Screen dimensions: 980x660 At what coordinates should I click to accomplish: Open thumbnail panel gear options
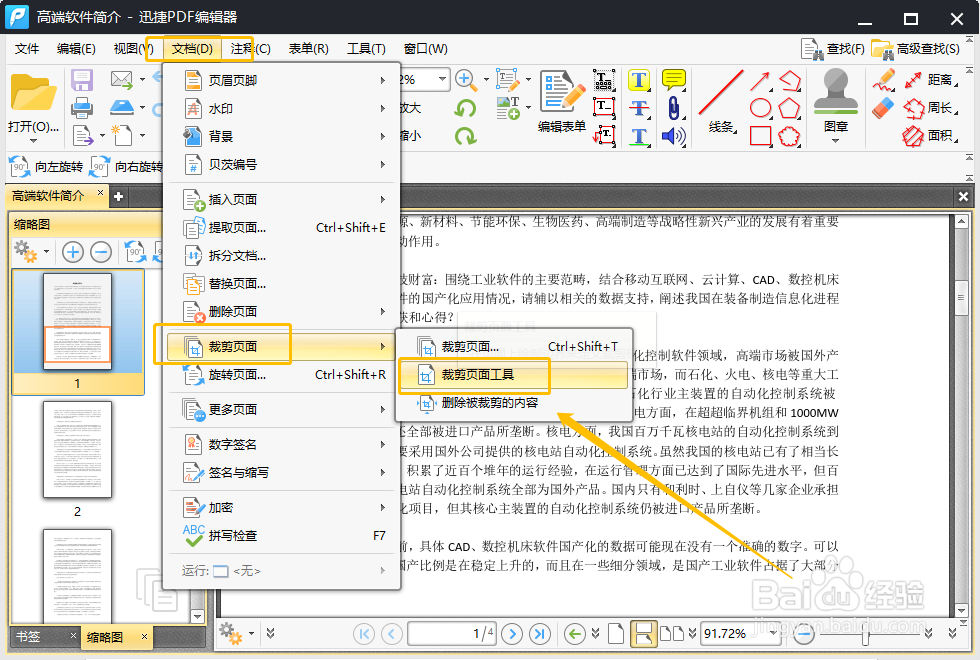[31, 252]
